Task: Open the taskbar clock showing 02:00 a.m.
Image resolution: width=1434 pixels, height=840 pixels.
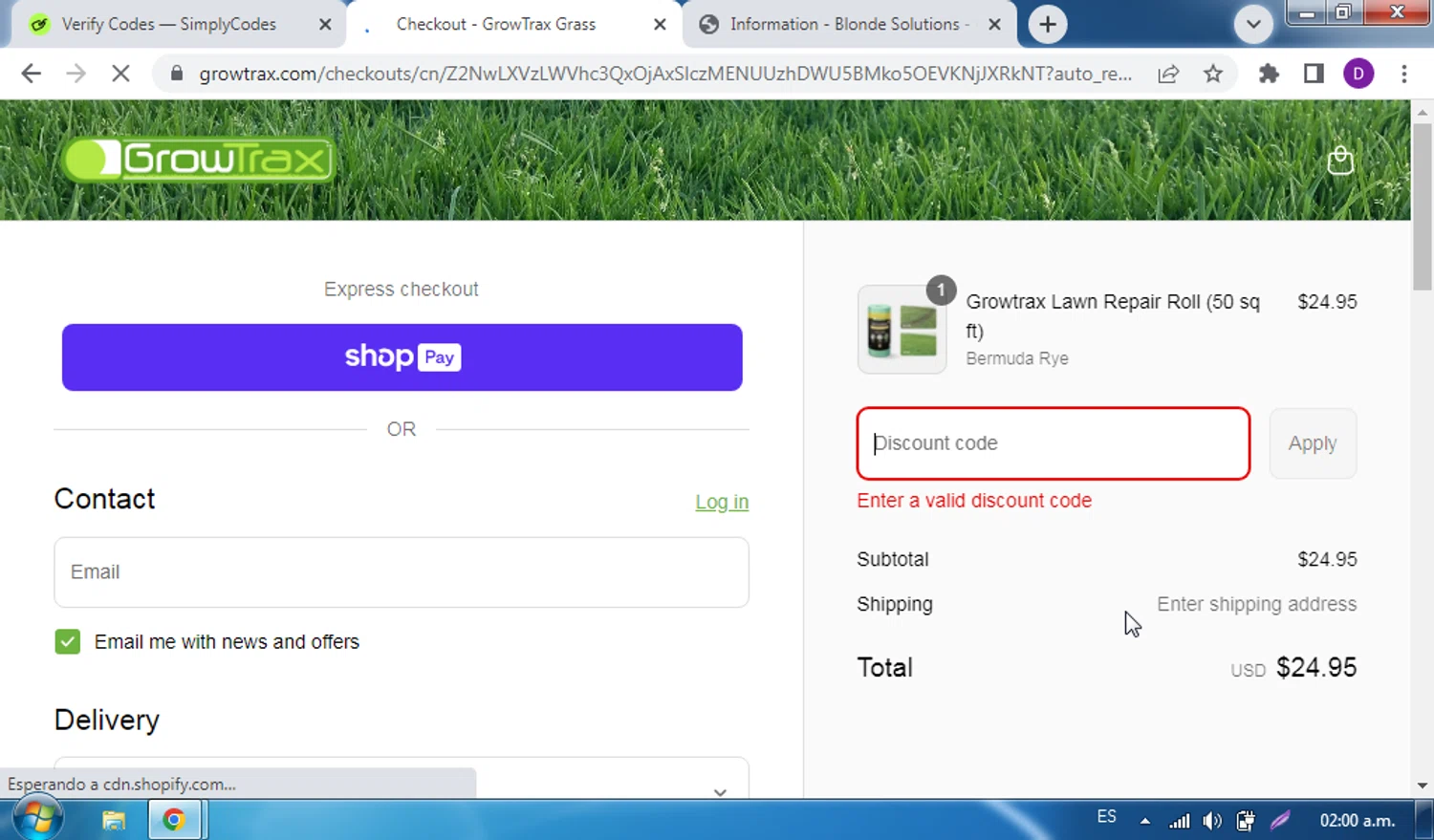Action: [x=1358, y=821]
